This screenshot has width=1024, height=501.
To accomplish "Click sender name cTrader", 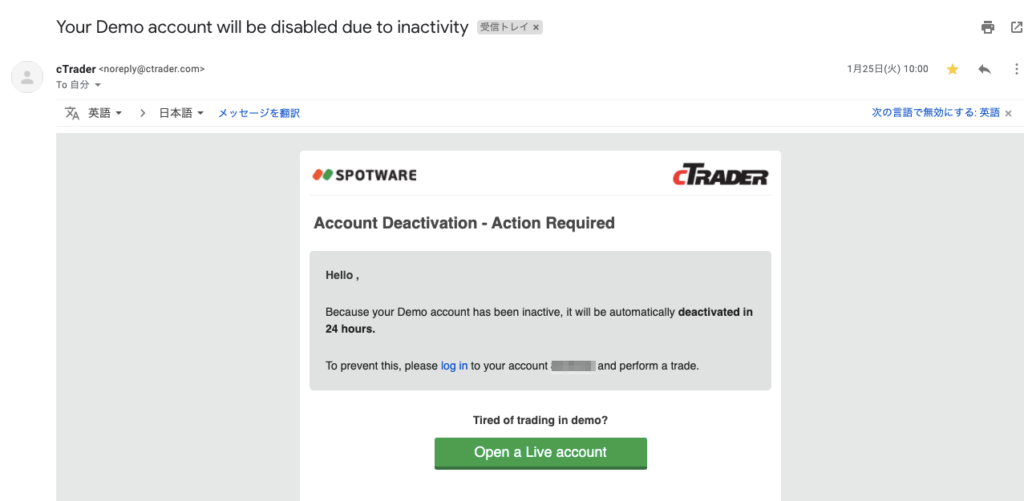I will coord(76,69).
